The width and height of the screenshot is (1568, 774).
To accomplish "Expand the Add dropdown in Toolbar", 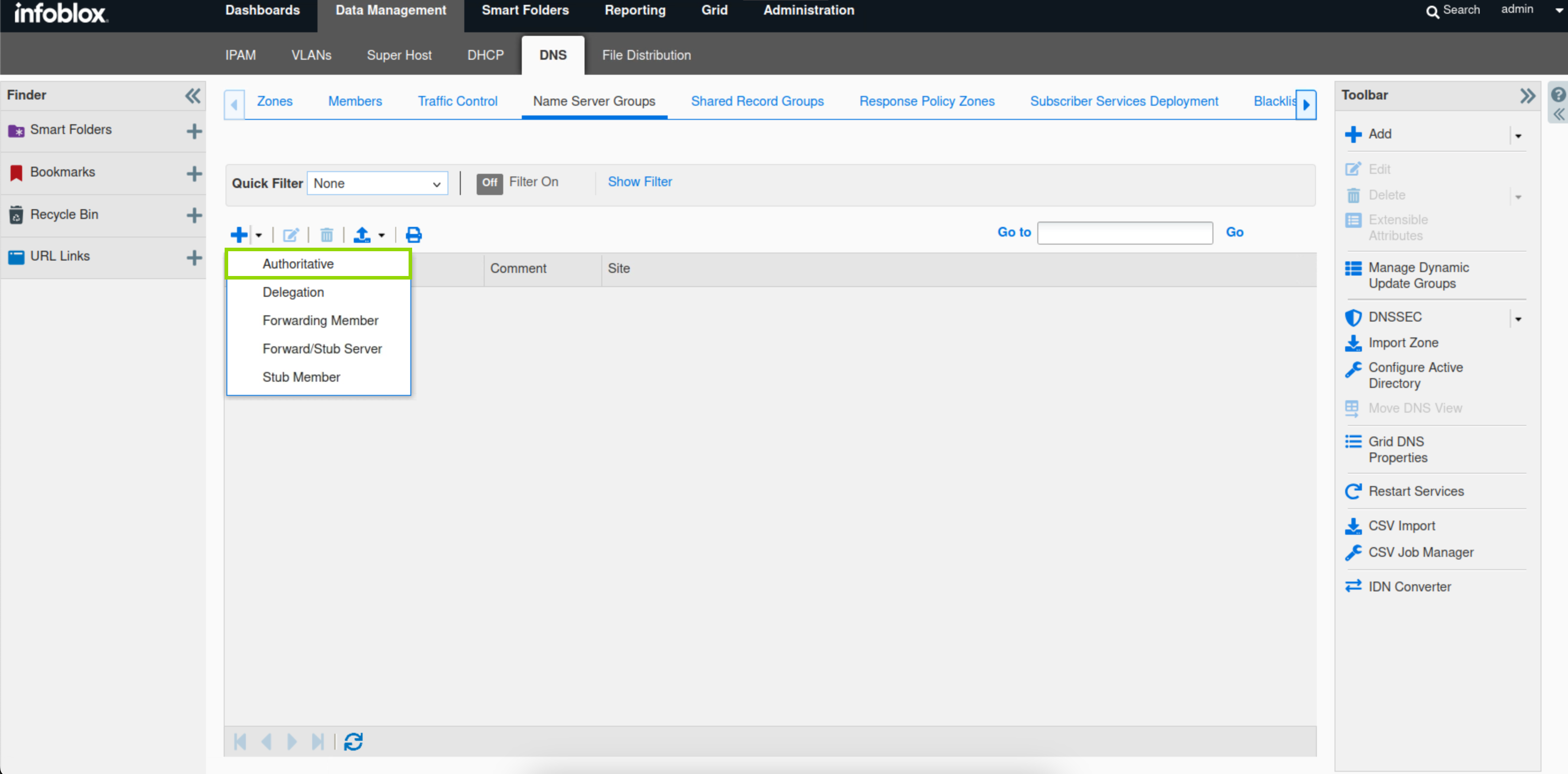I will tap(1518, 135).
